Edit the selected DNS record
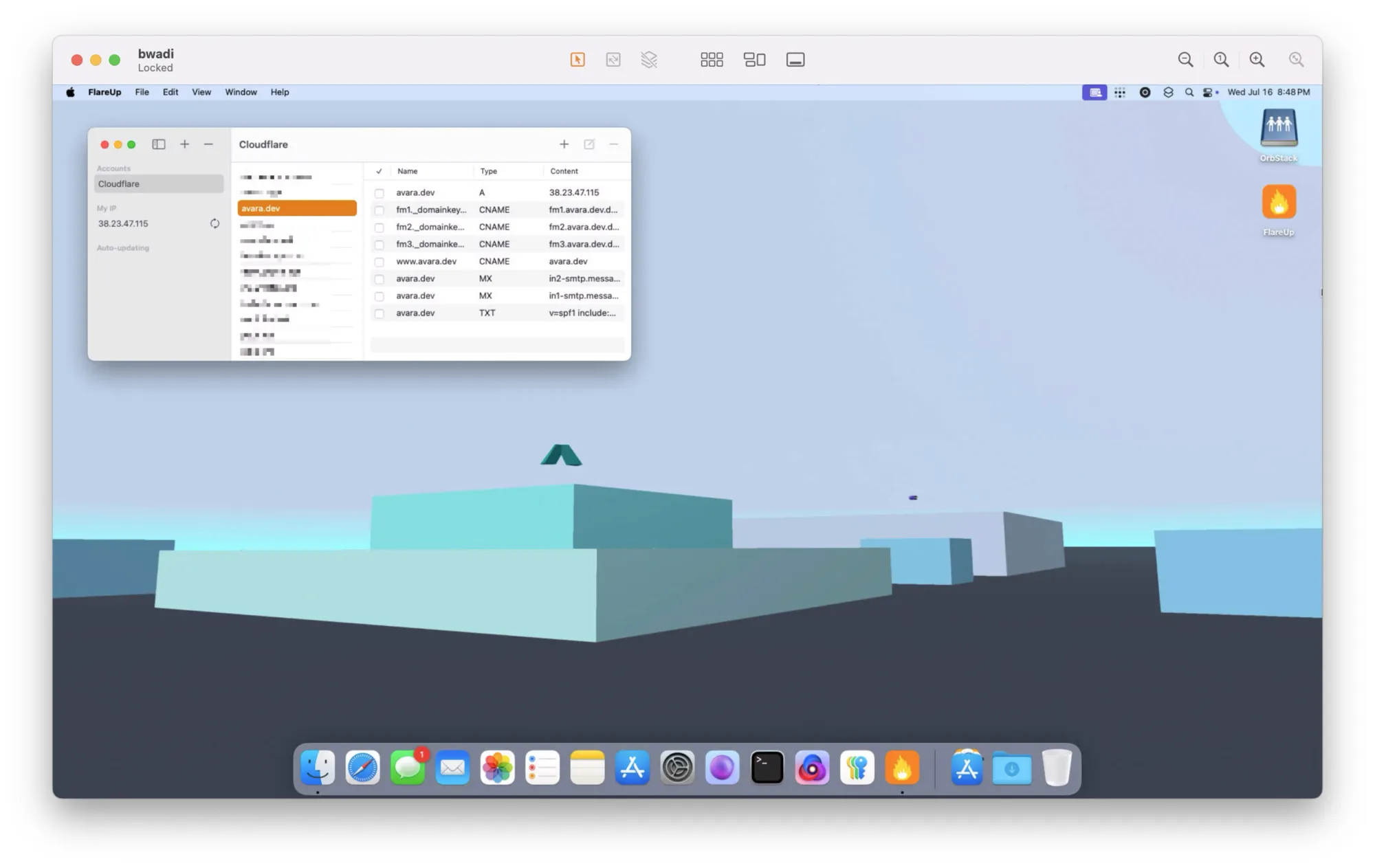Viewport: 1375px width, 868px height. (589, 144)
